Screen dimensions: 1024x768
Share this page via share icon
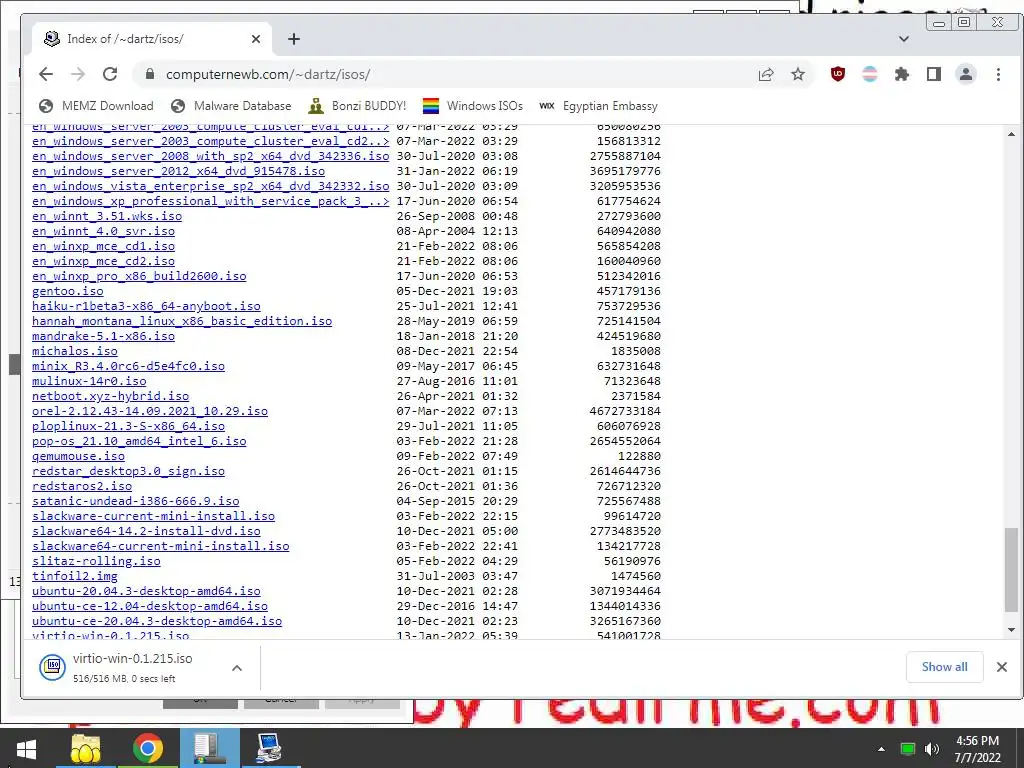[x=766, y=74]
